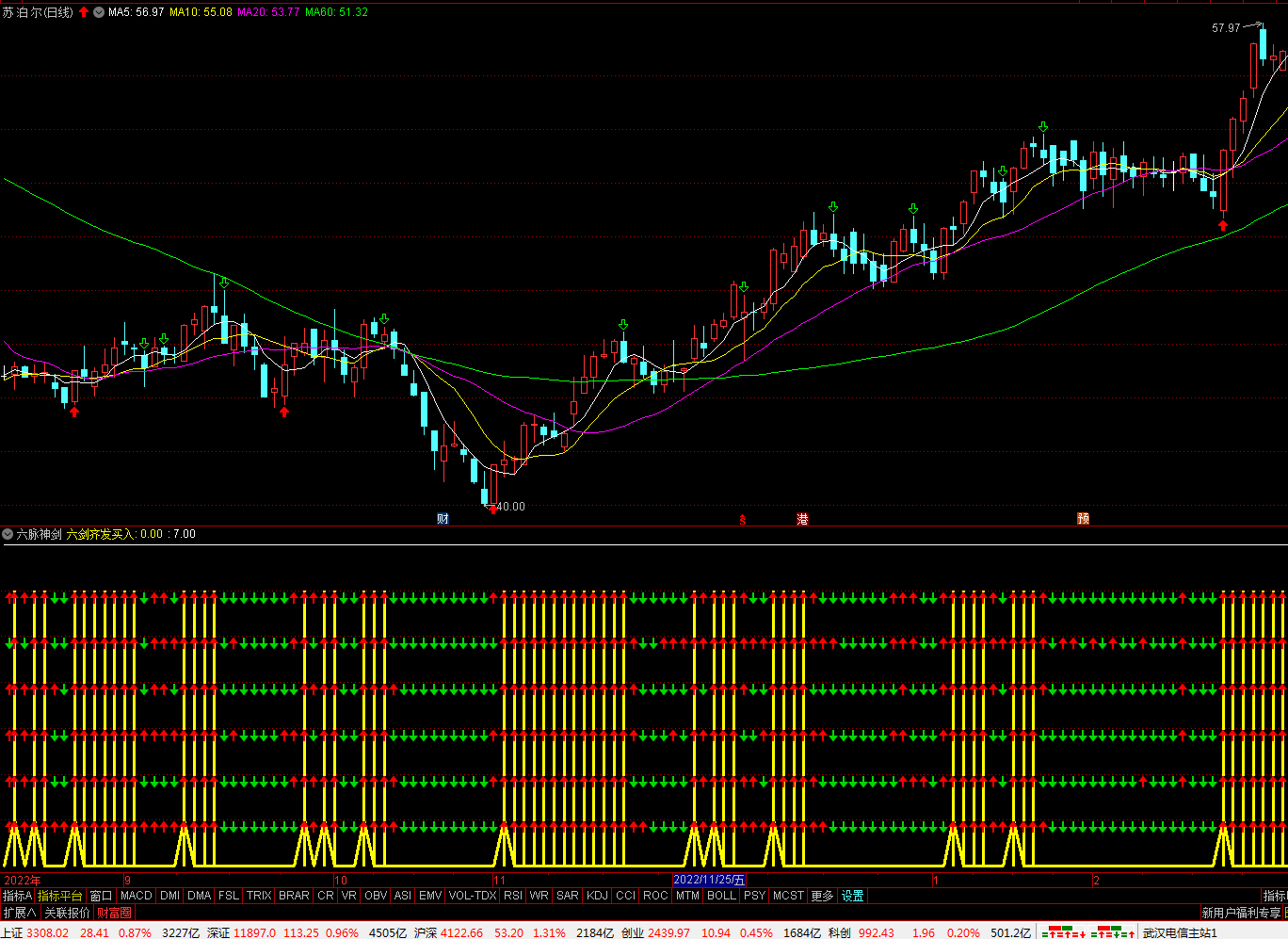The height and width of the screenshot is (939, 1288).
Task: Click the 苏泊尔(日线) chart title
Action: pyautogui.click(x=38, y=12)
